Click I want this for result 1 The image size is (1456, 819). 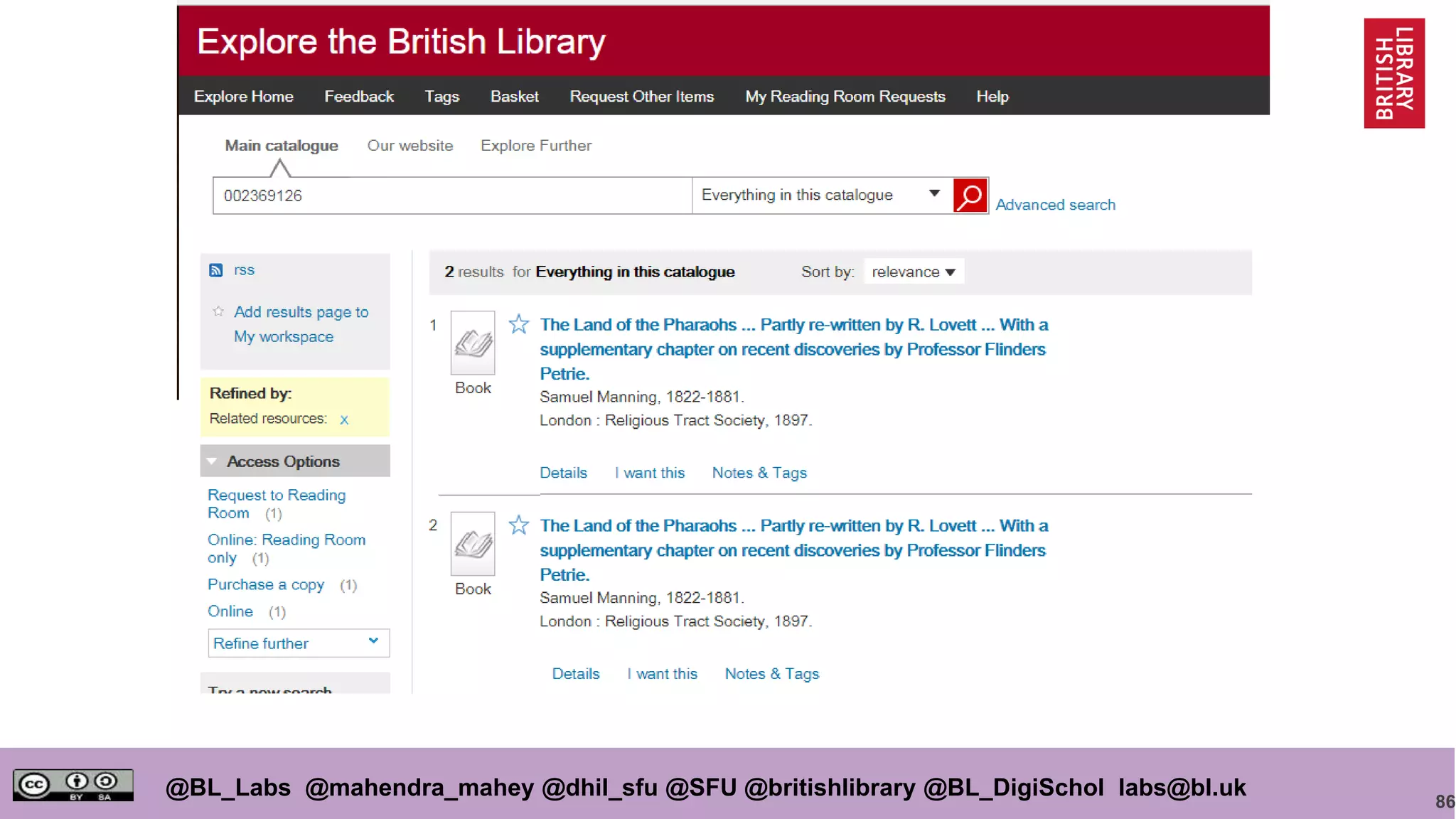point(650,473)
